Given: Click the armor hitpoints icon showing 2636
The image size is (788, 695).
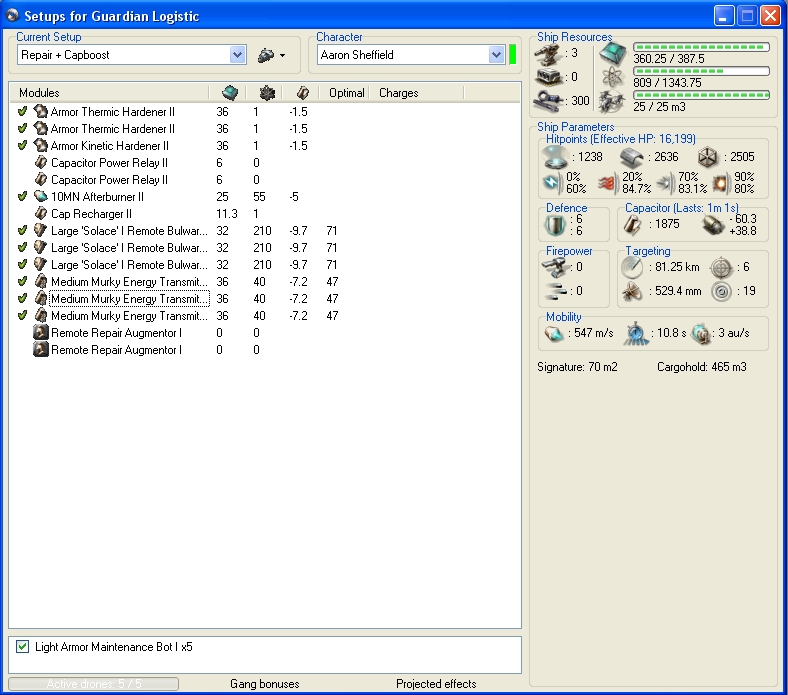Looking at the screenshot, I should [x=632, y=158].
